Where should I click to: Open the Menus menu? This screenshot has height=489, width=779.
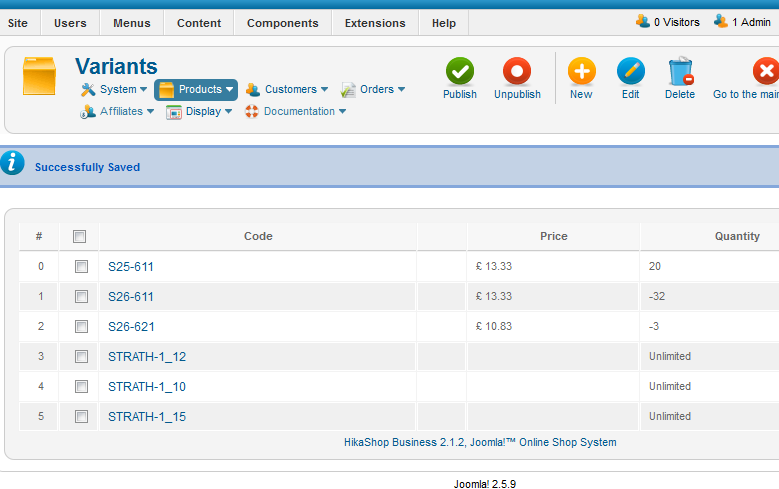[x=132, y=23]
